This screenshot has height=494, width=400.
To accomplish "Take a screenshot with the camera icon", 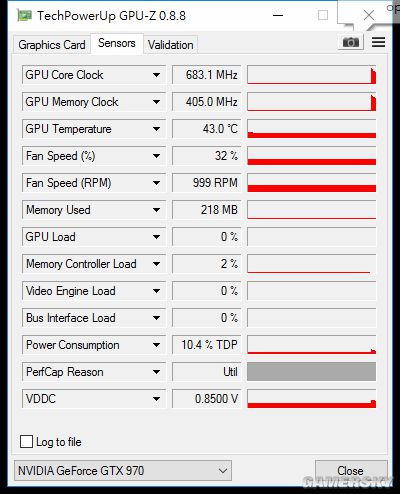I will coord(351,42).
